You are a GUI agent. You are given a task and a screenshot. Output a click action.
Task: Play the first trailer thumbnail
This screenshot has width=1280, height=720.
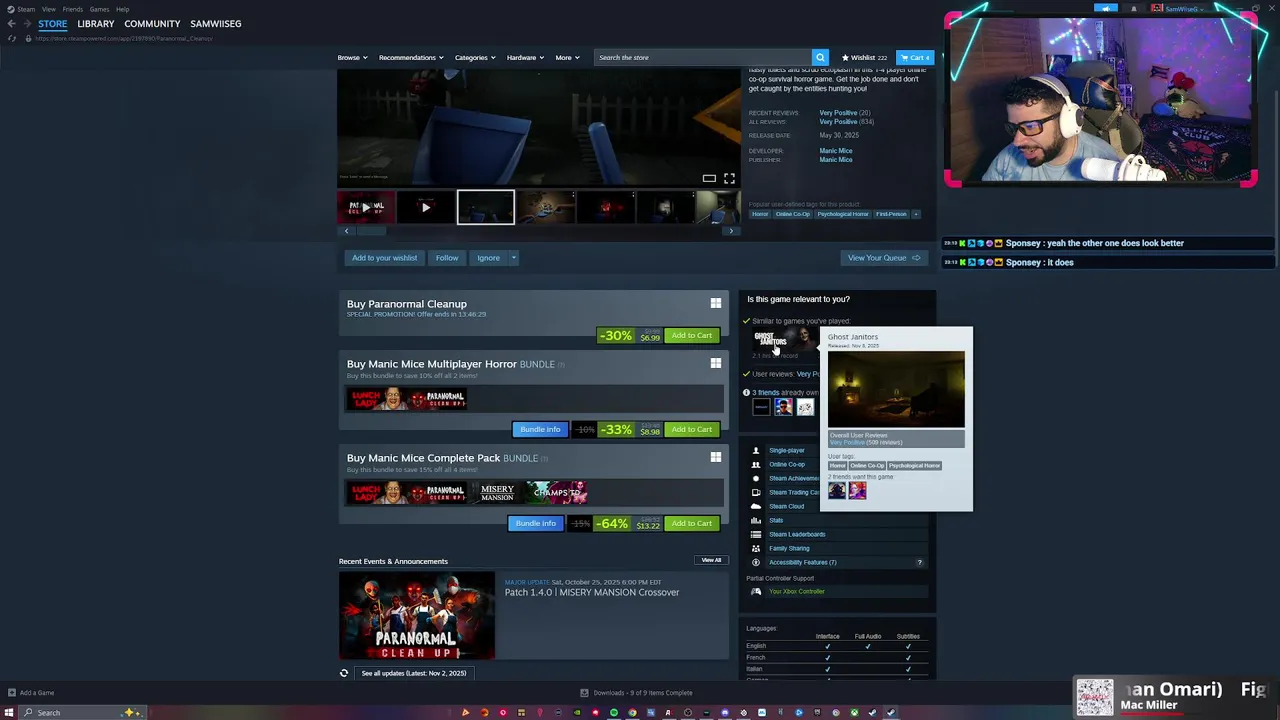pos(366,207)
